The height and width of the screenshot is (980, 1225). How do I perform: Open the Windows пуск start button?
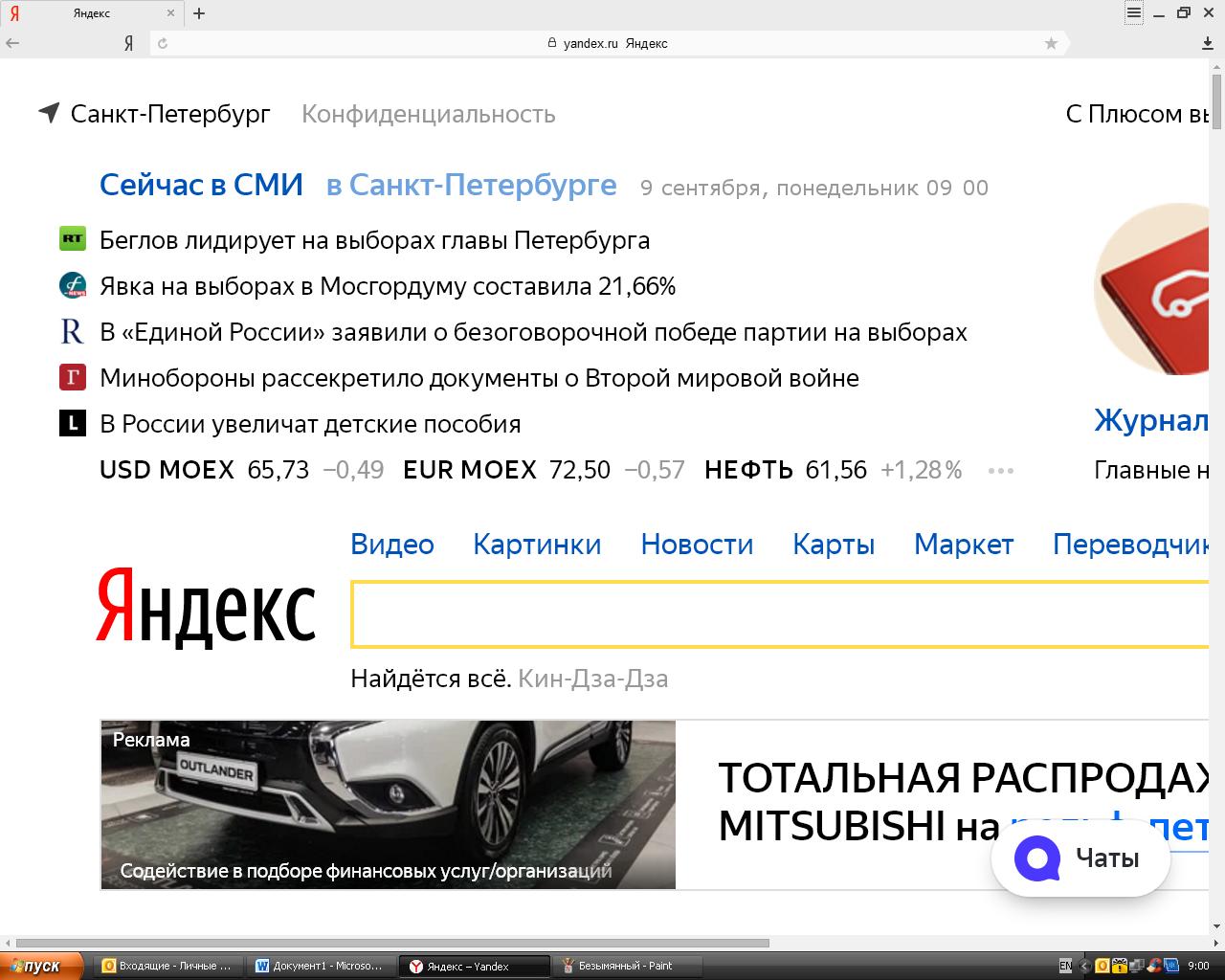click(40, 966)
